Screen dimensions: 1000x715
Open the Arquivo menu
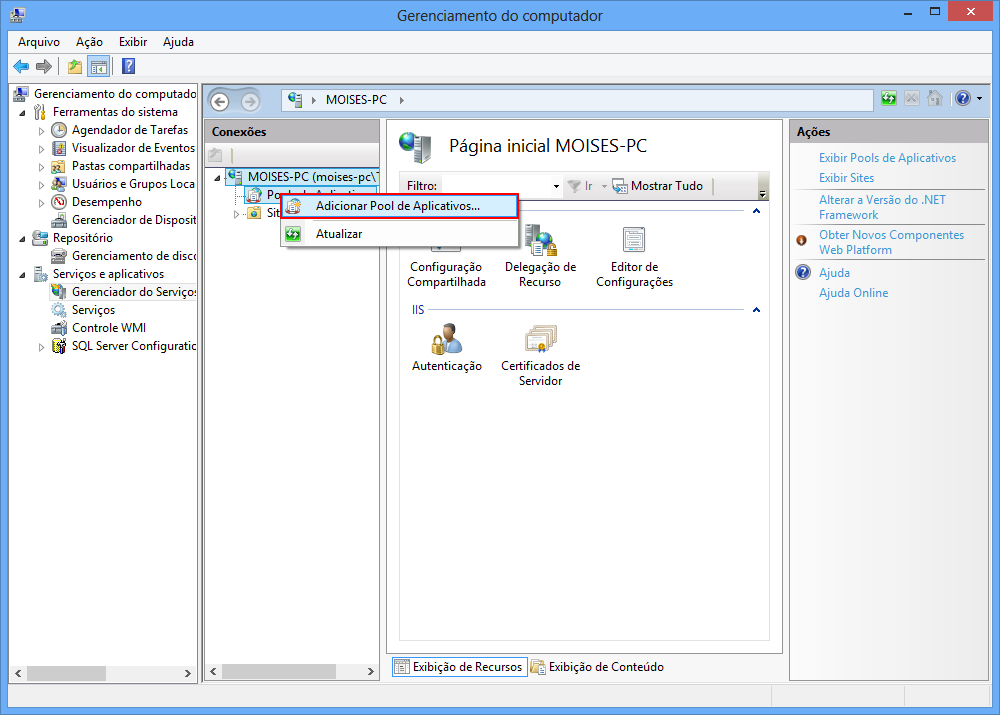point(38,41)
